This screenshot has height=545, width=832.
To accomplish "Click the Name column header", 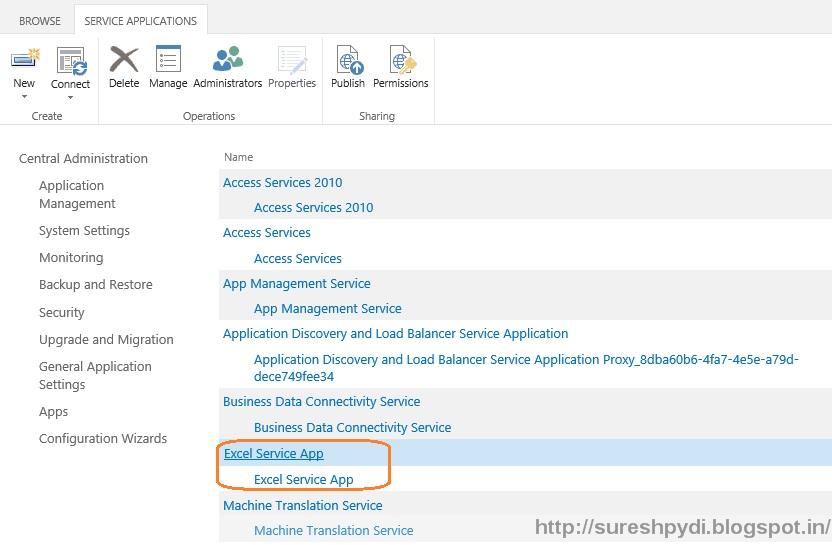I will click(238, 157).
